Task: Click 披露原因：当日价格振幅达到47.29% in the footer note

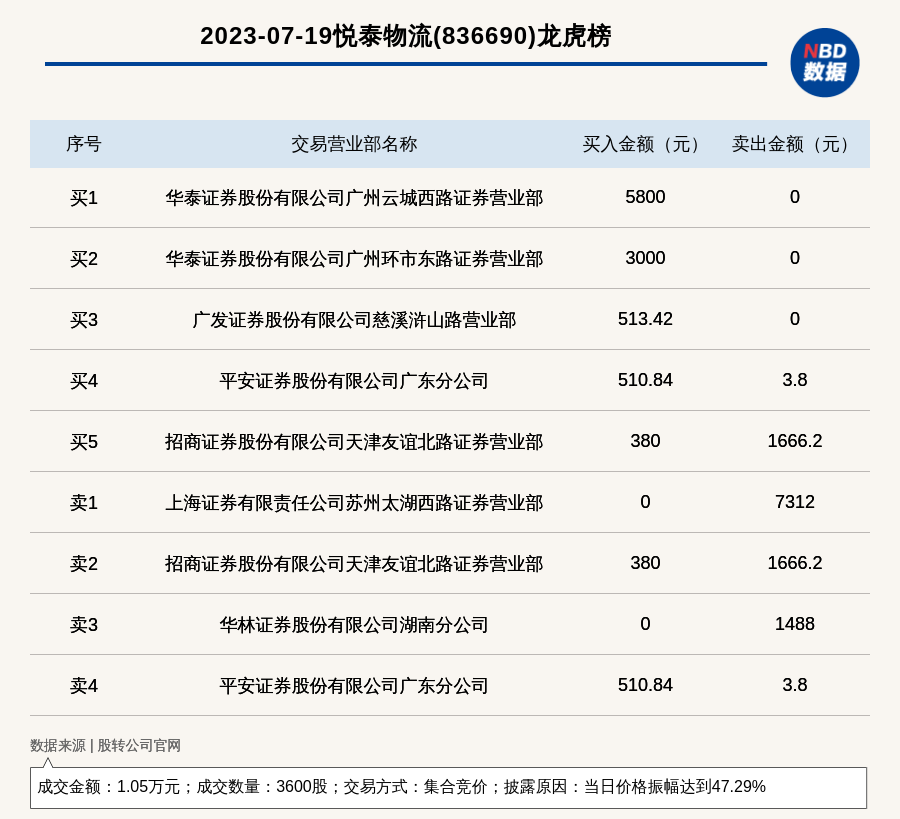Action: (x=635, y=787)
